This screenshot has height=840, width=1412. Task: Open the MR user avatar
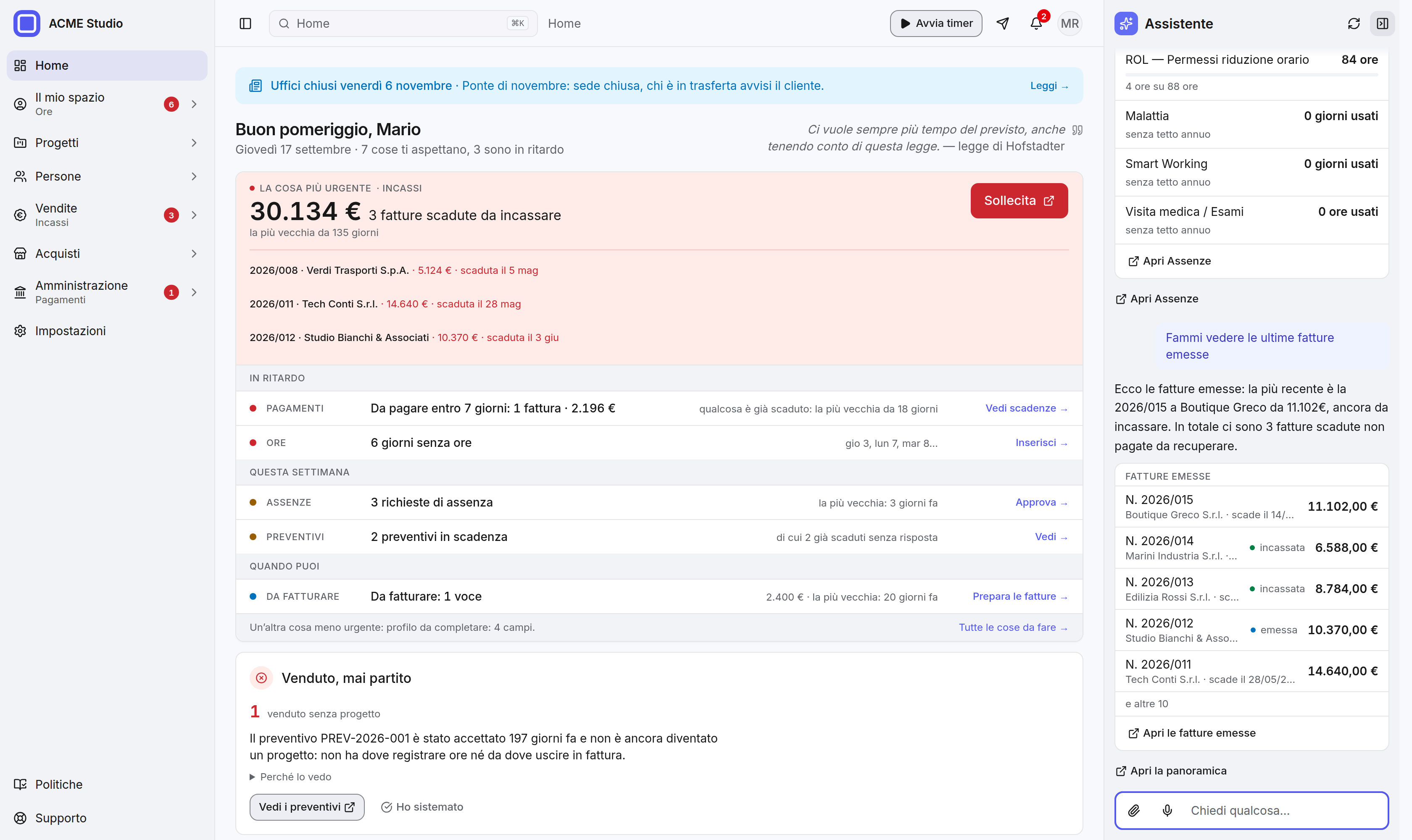pyautogui.click(x=1070, y=23)
